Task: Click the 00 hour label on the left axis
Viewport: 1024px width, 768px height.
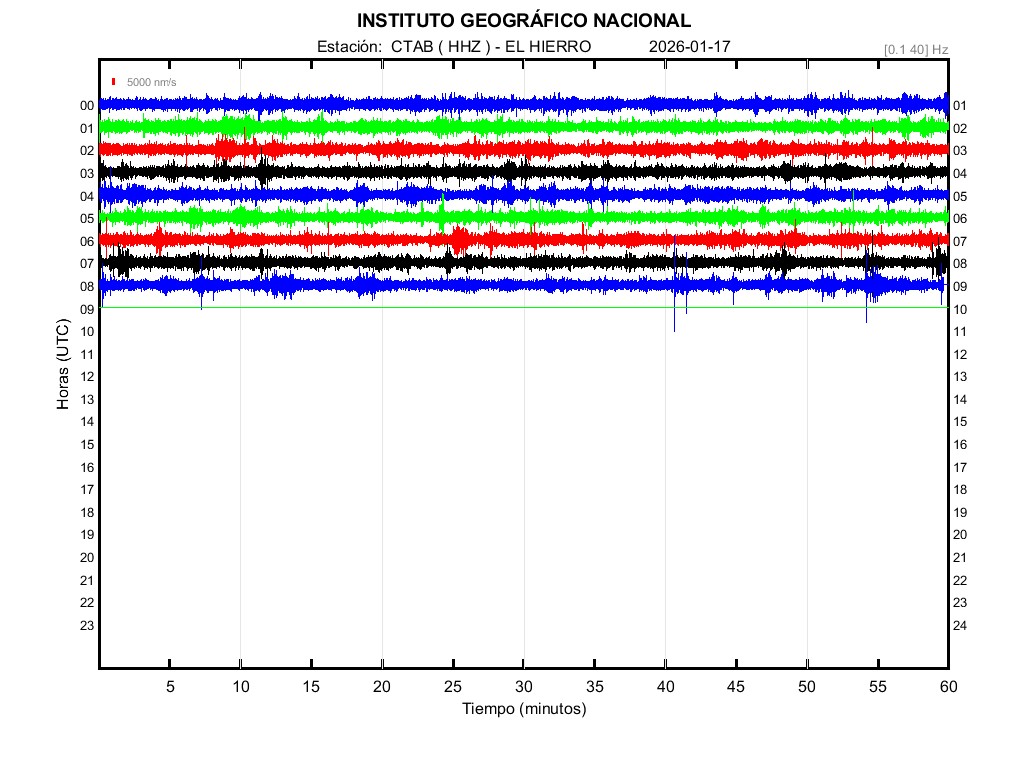Action: click(x=87, y=106)
